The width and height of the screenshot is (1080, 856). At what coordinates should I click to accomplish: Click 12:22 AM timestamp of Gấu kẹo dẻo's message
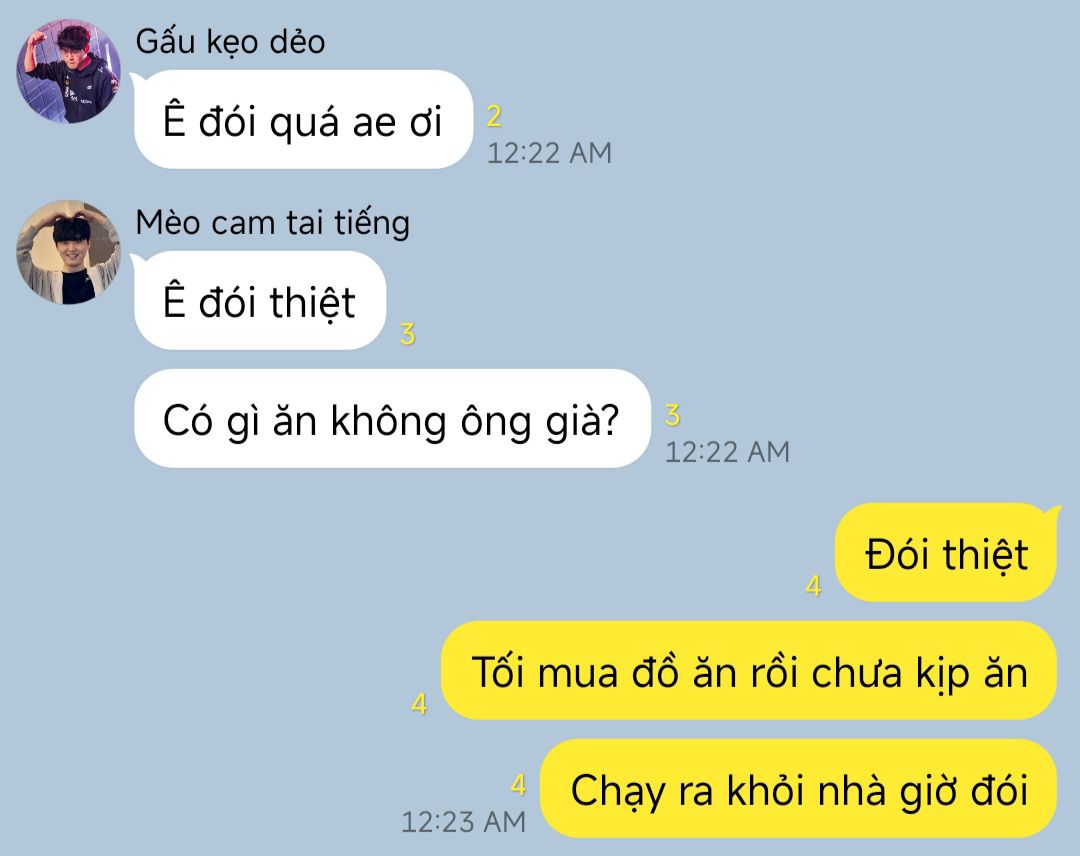(x=549, y=153)
